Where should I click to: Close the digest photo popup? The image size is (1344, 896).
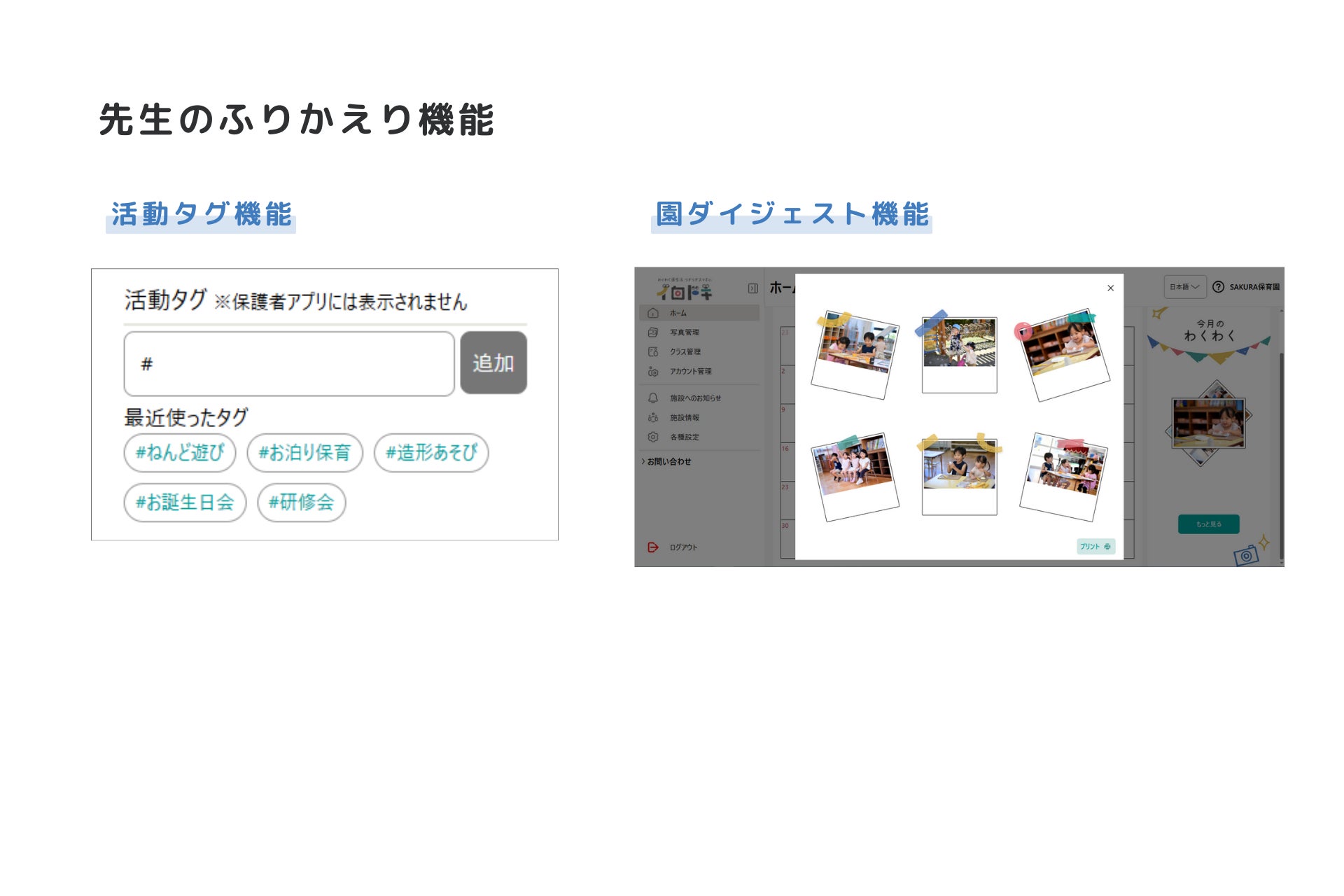pyautogui.click(x=1110, y=288)
